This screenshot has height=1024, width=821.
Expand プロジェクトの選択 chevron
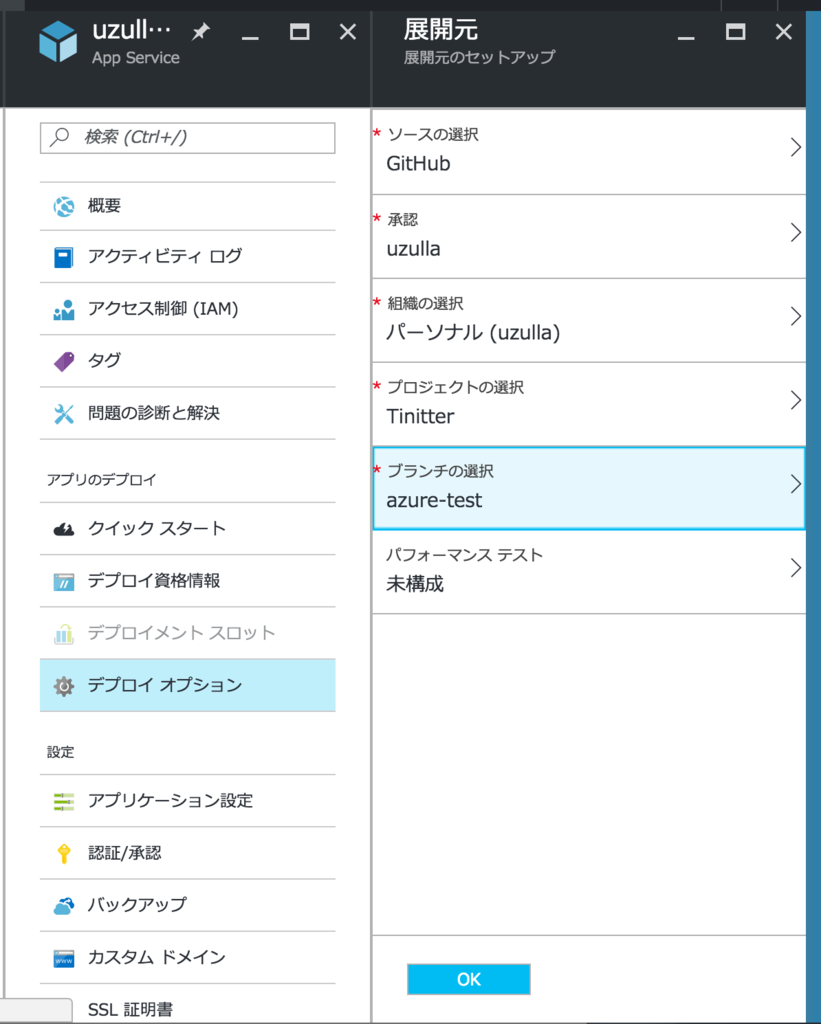click(795, 400)
